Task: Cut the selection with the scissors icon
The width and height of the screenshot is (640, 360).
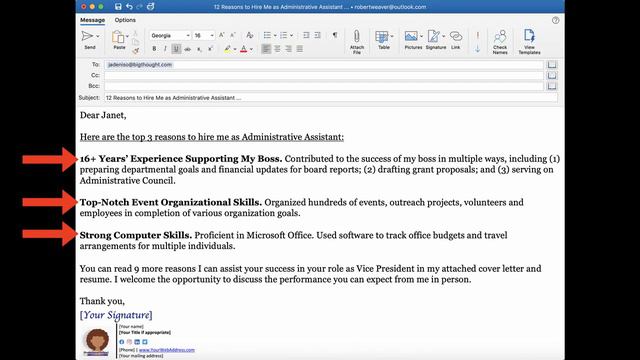Action: coord(136,33)
